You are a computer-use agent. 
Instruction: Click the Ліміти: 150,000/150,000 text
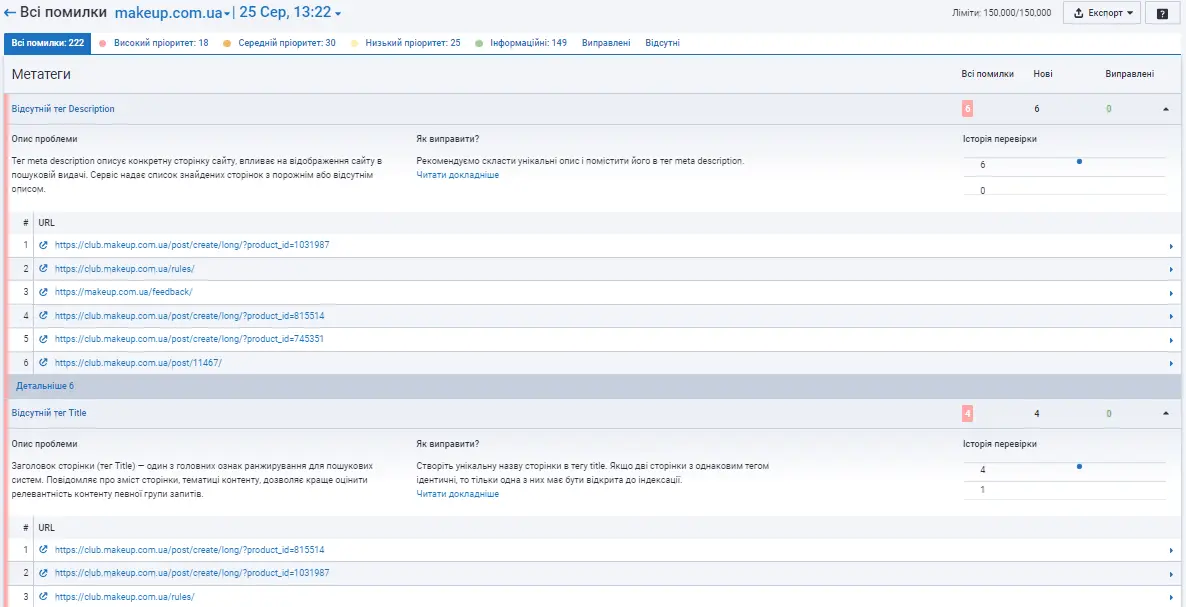coord(1001,13)
